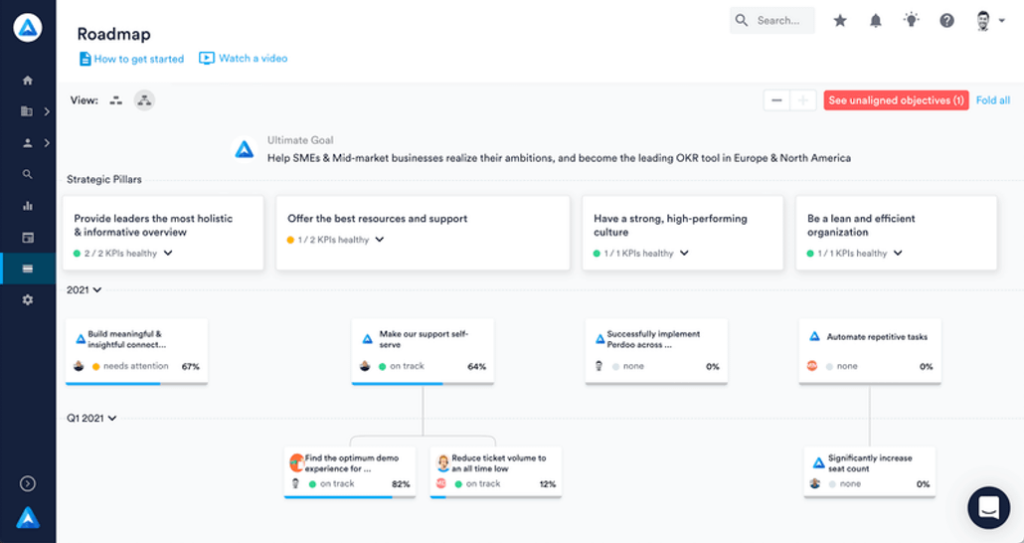Open the user profile dropdown
The image size is (1024, 543).
point(989,21)
